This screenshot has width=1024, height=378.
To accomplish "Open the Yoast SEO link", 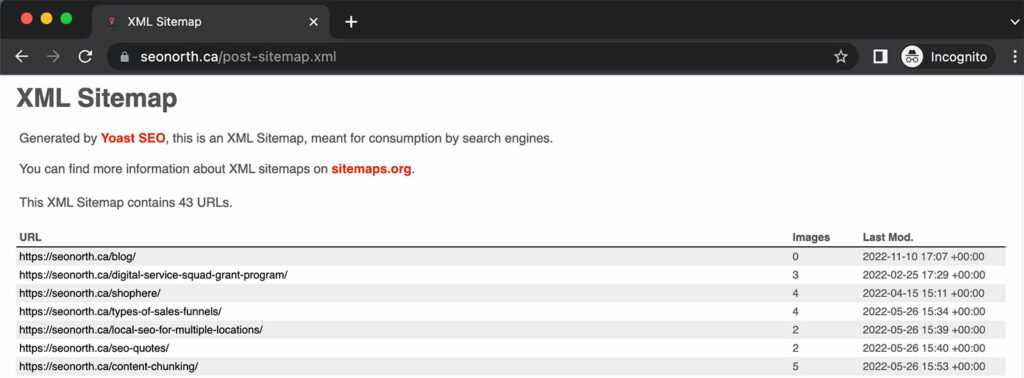I will [x=133, y=138].
